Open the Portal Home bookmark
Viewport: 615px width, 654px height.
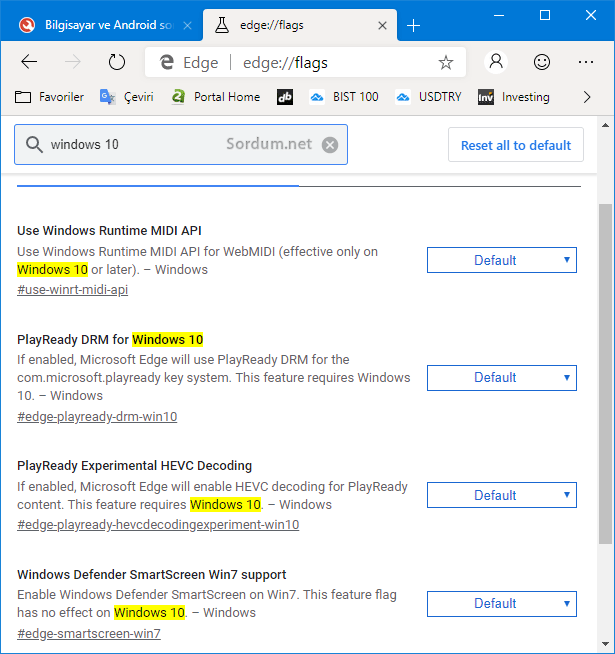pyautogui.click(x=216, y=97)
